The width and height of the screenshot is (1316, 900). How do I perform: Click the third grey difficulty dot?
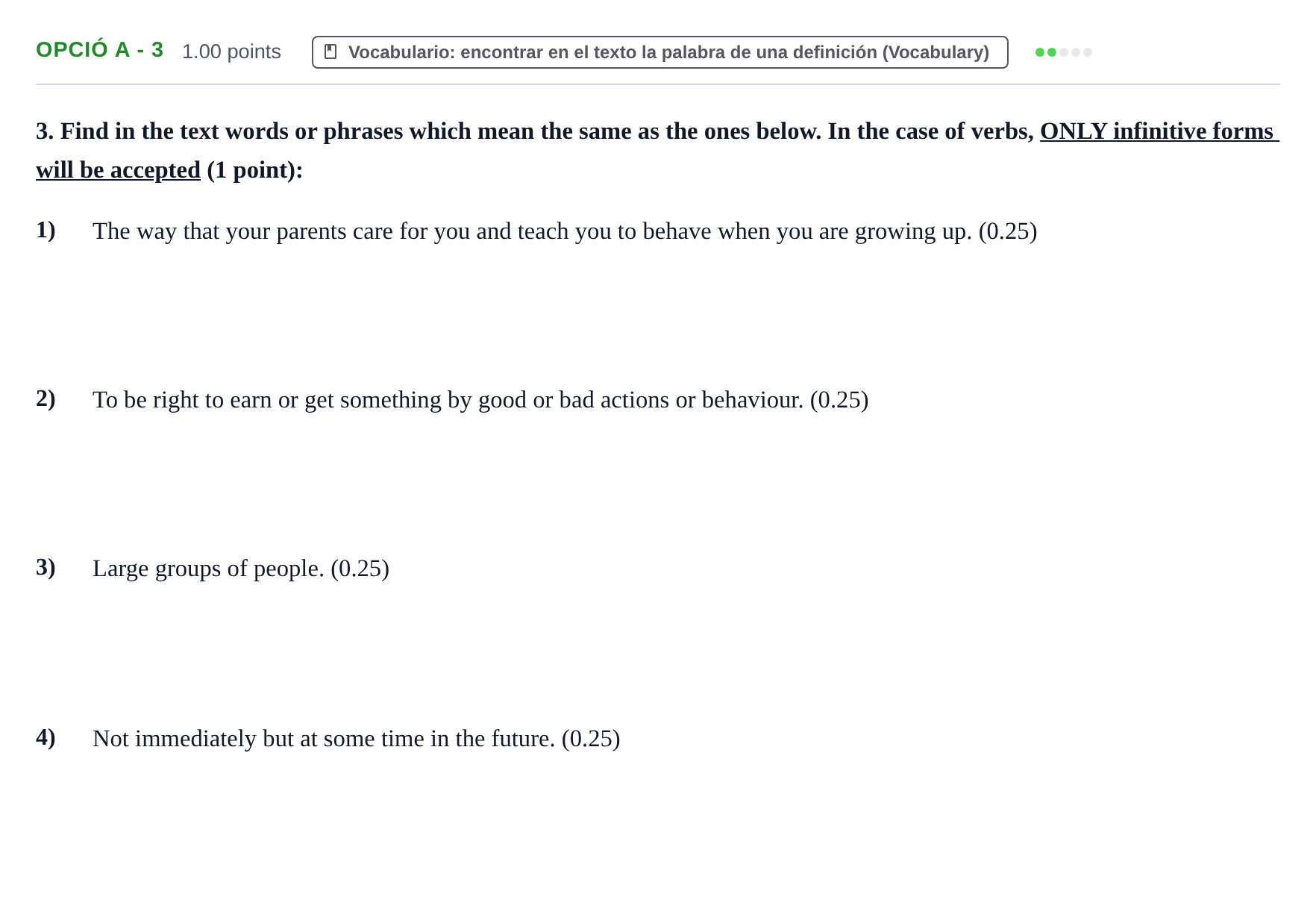(x=1064, y=52)
